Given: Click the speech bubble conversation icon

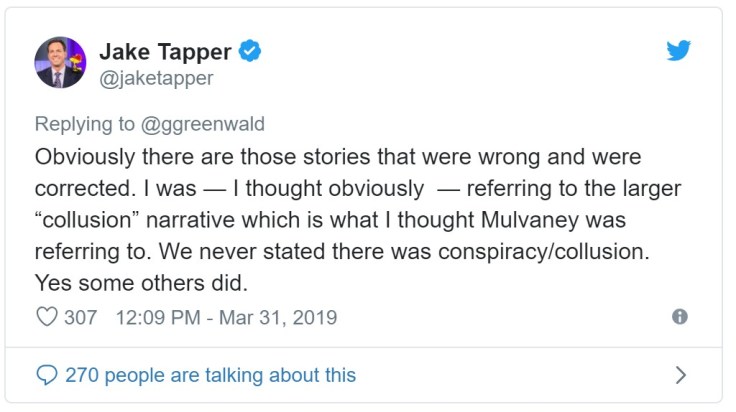Looking at the screenshot, I should [47, 376].
